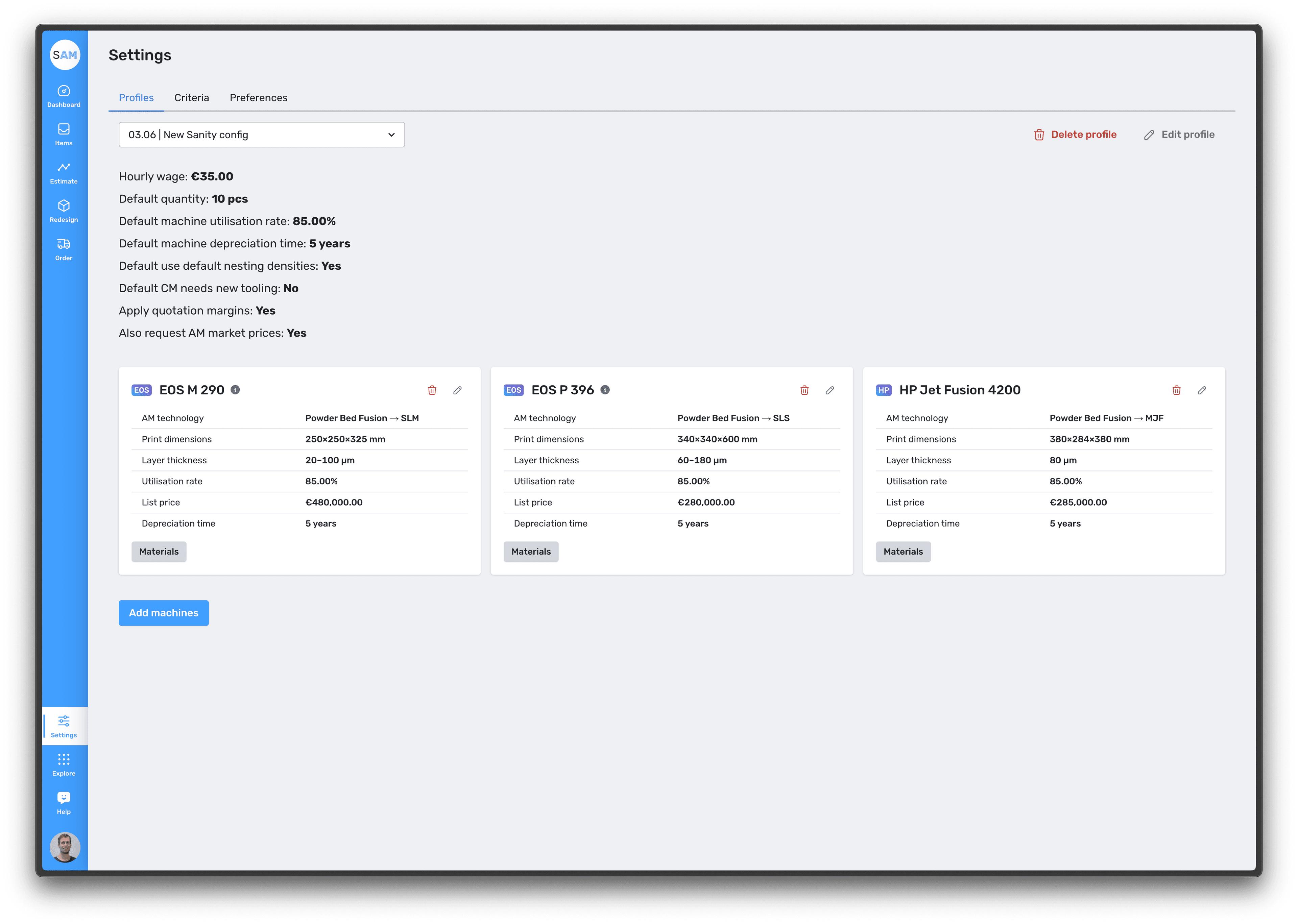Show info for EOS P 396
The image size is (1298, 924).
(x=605, y=390)
